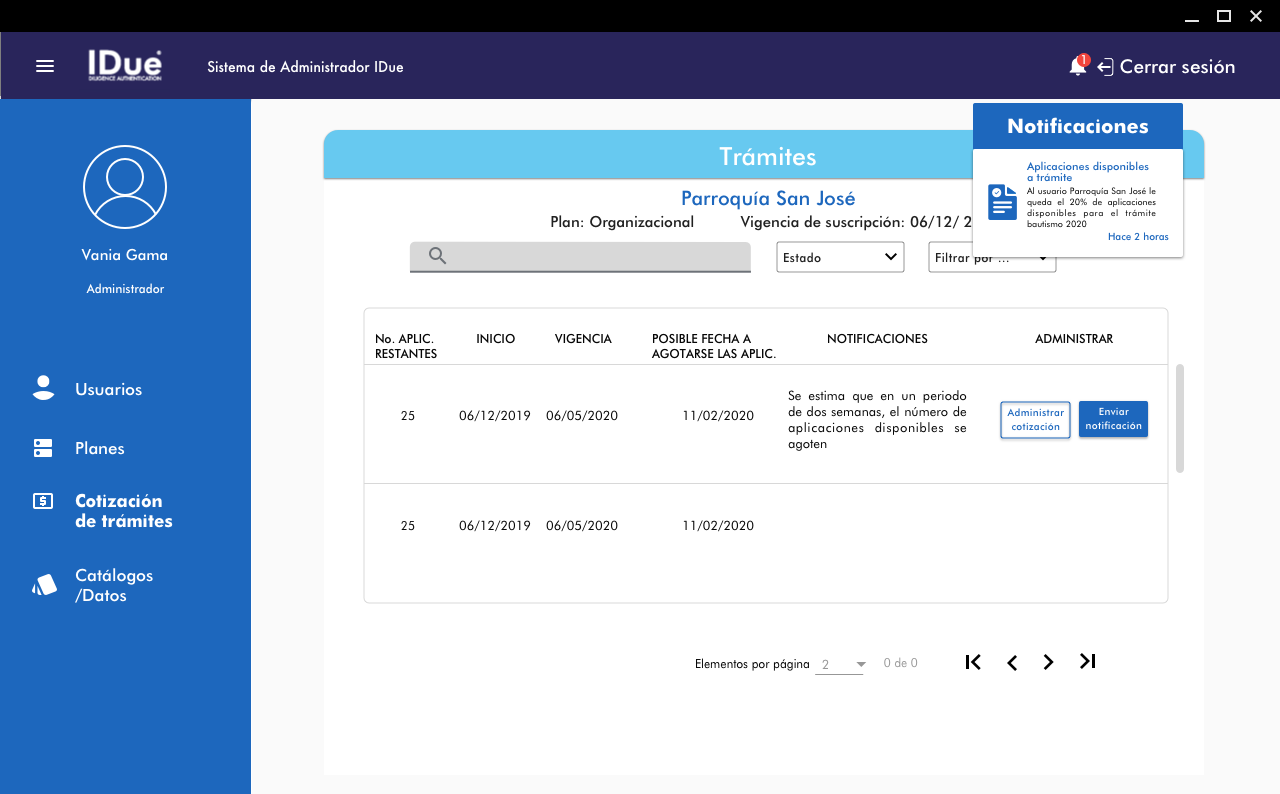
Task: Go to the previous page
Action: tap(1012, 663)
